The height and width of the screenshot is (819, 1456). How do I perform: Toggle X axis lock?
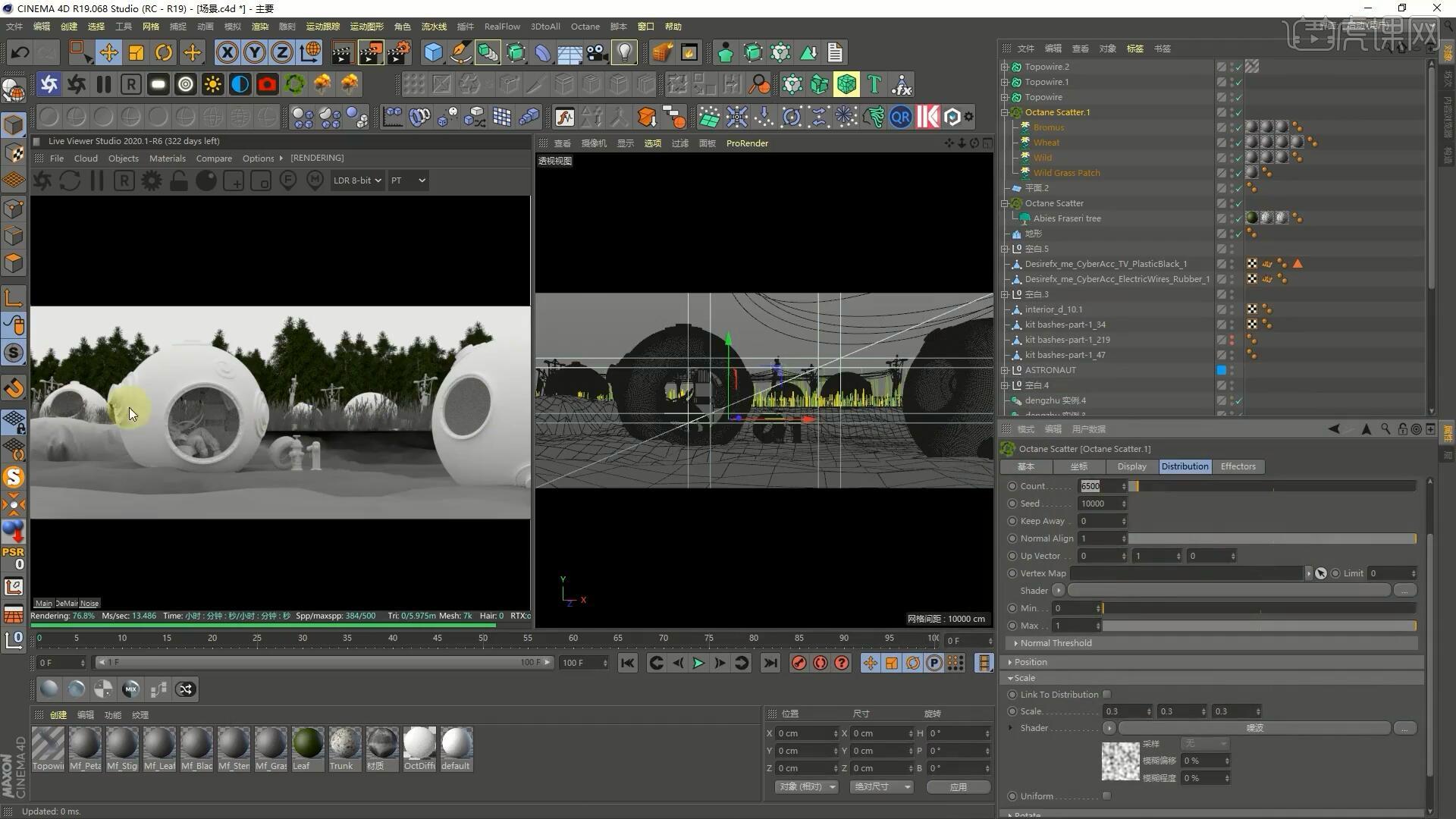(x=227, y=52)
